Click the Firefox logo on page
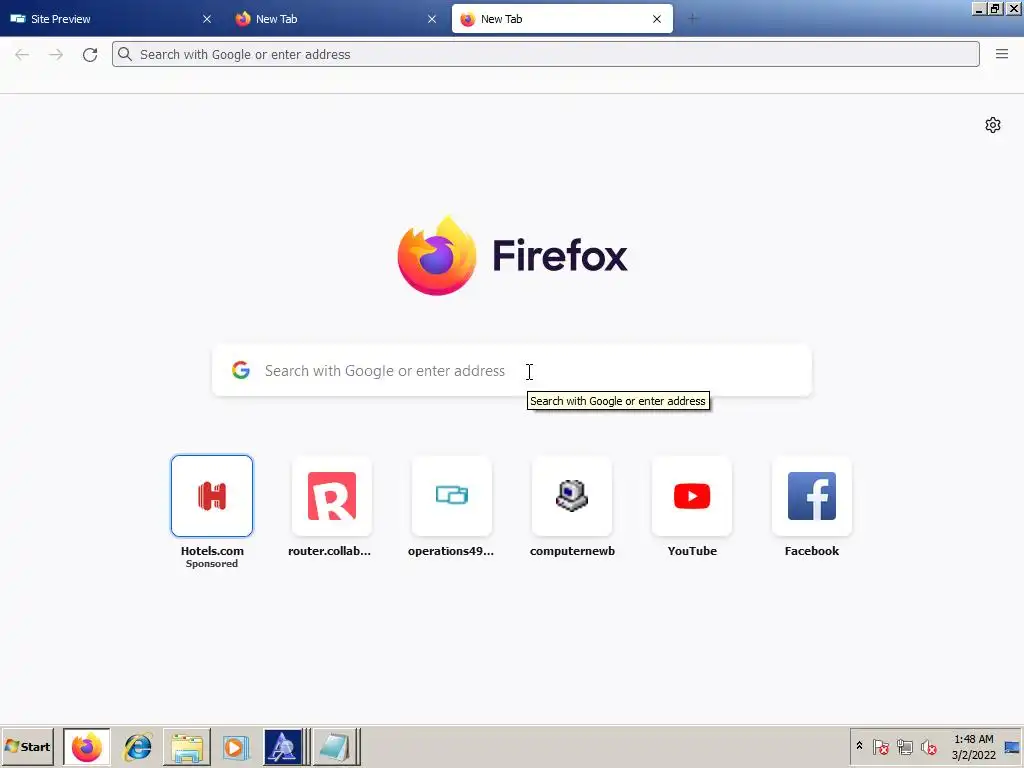Image resolution: width=1024 pixels, height=768 pixels. pos(512,255)
